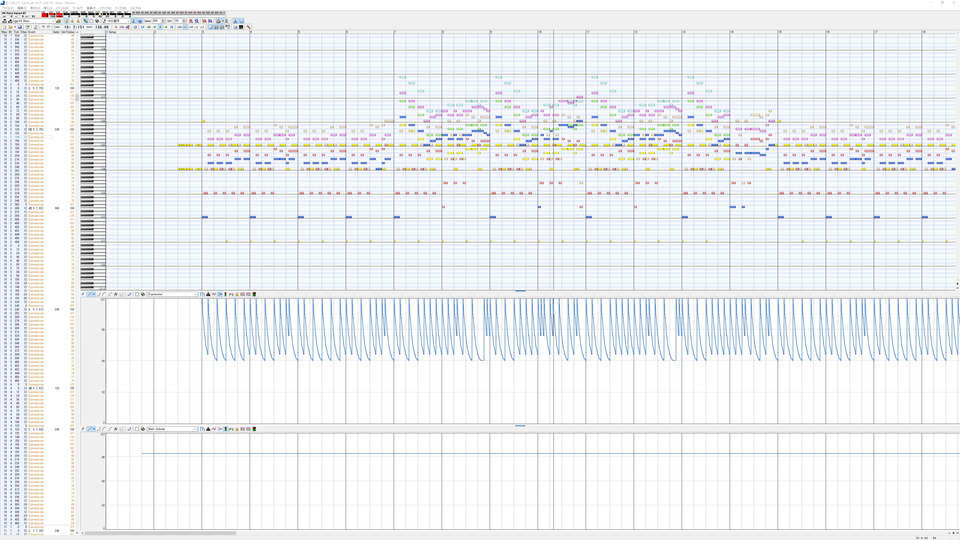
Task: Redo the last undone edit
Action: pos(48,27)
